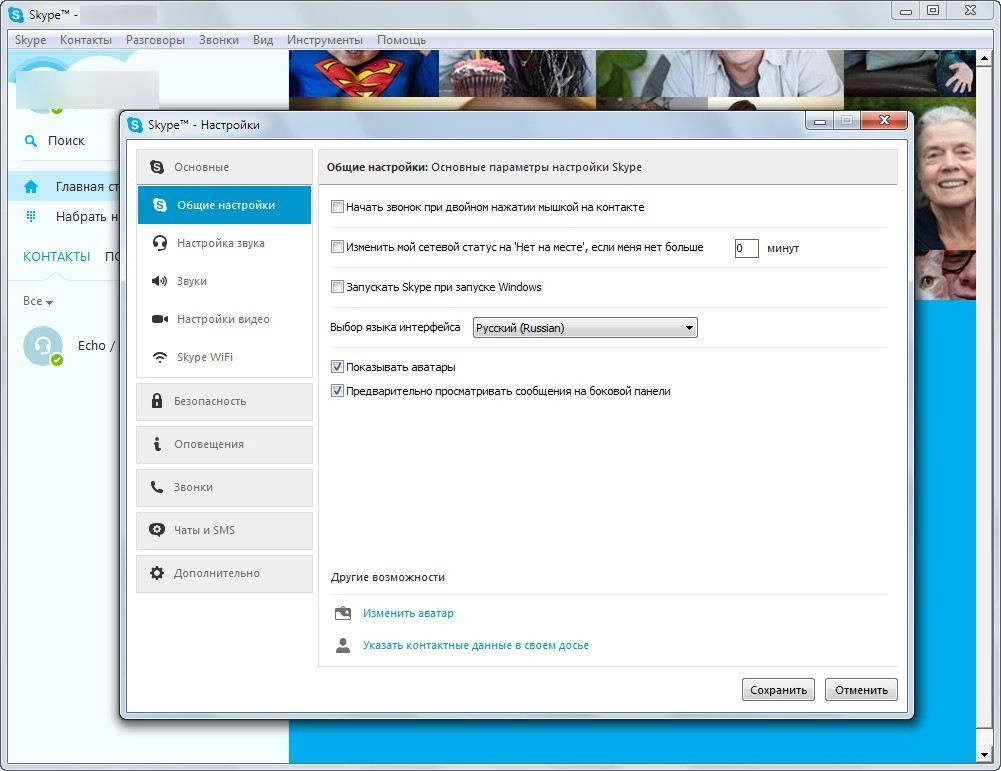Click Skype icon beside Общие настройки
Viewport: 1001px width, 771px height.
160,205
